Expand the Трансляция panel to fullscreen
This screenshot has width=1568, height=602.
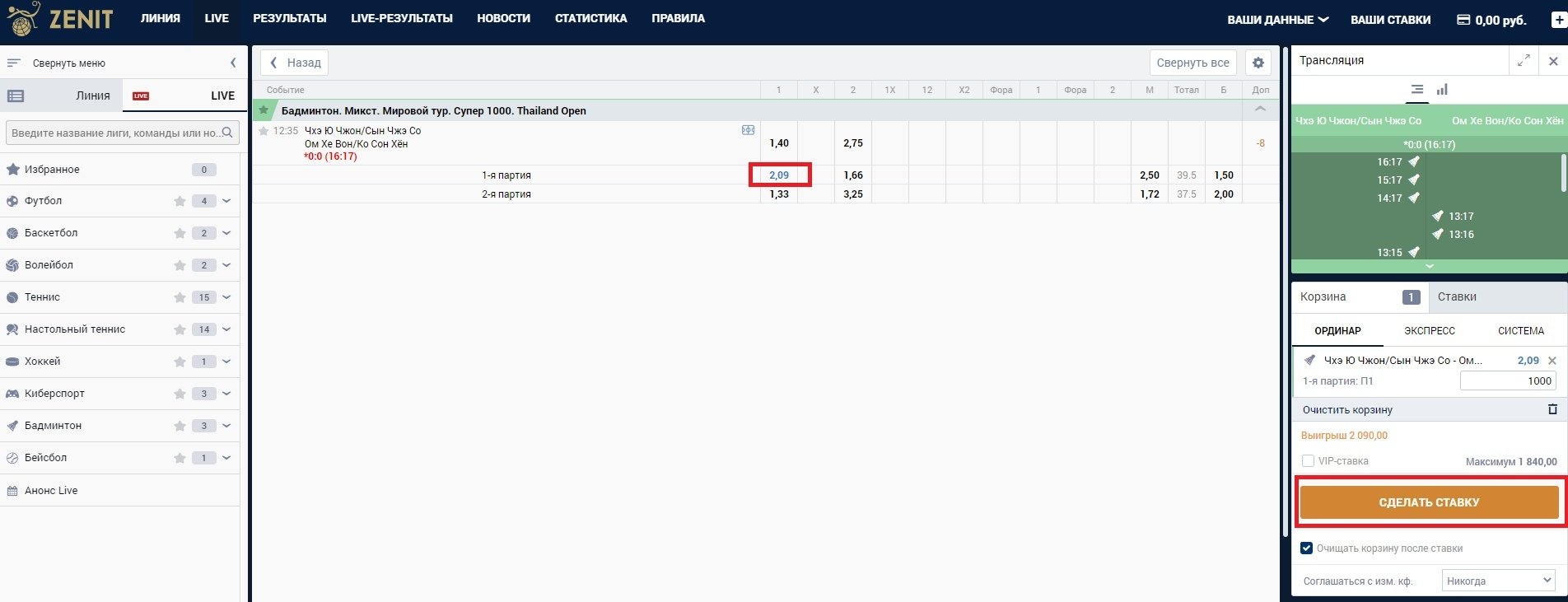point(1524,61)
